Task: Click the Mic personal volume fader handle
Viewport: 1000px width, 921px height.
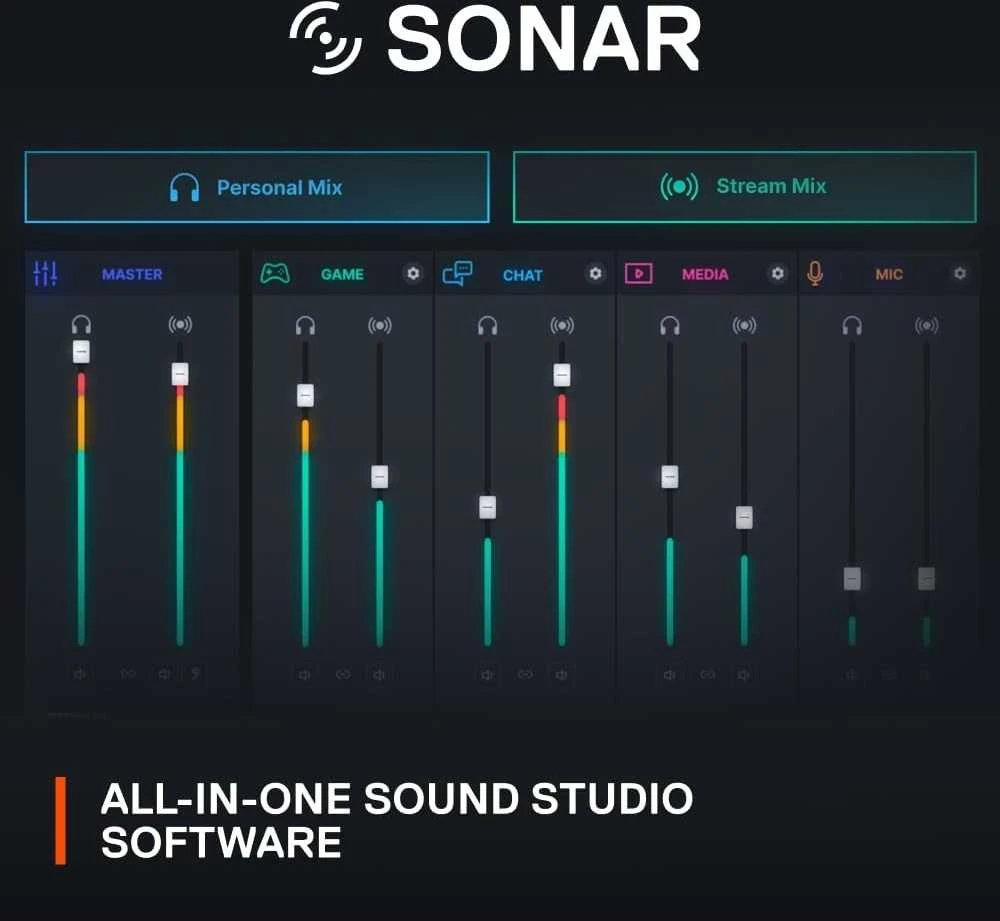Action: [852, 578]
